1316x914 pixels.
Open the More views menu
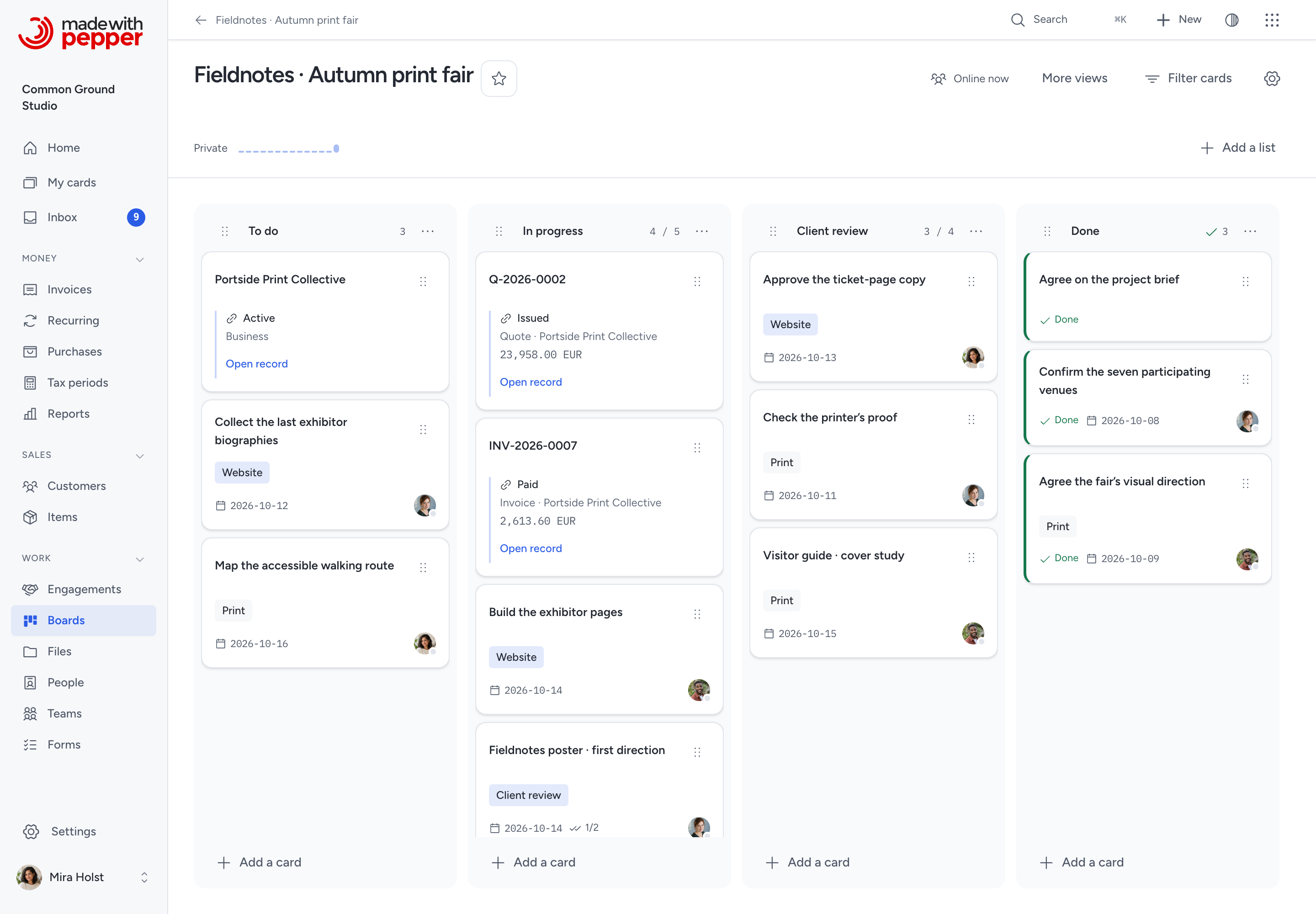[1074, 79]
